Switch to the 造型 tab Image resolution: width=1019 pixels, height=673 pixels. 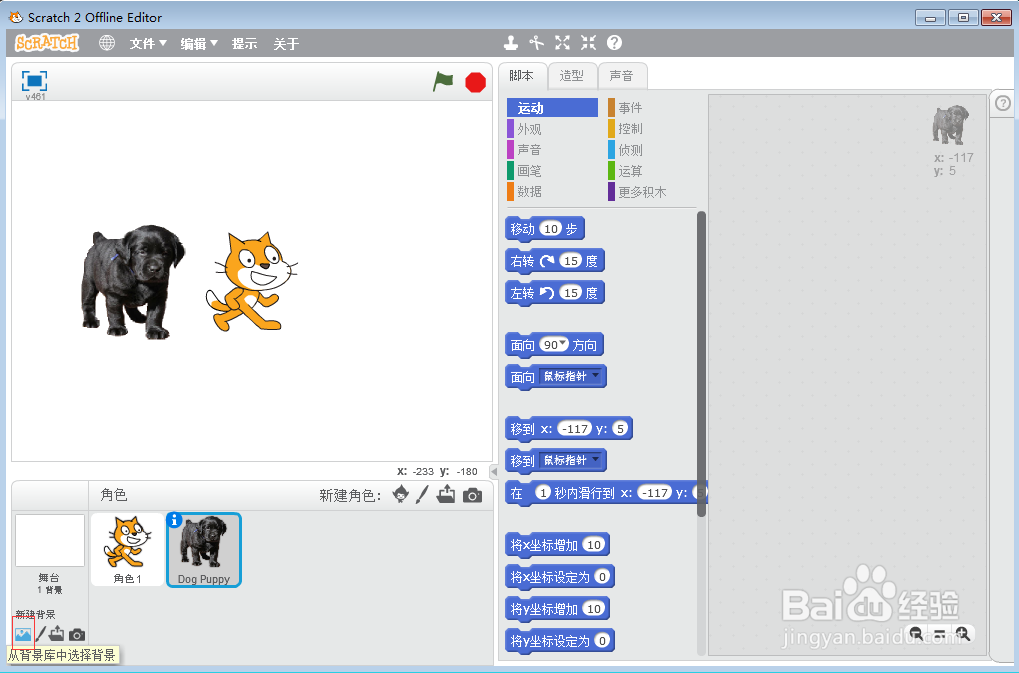572,75
